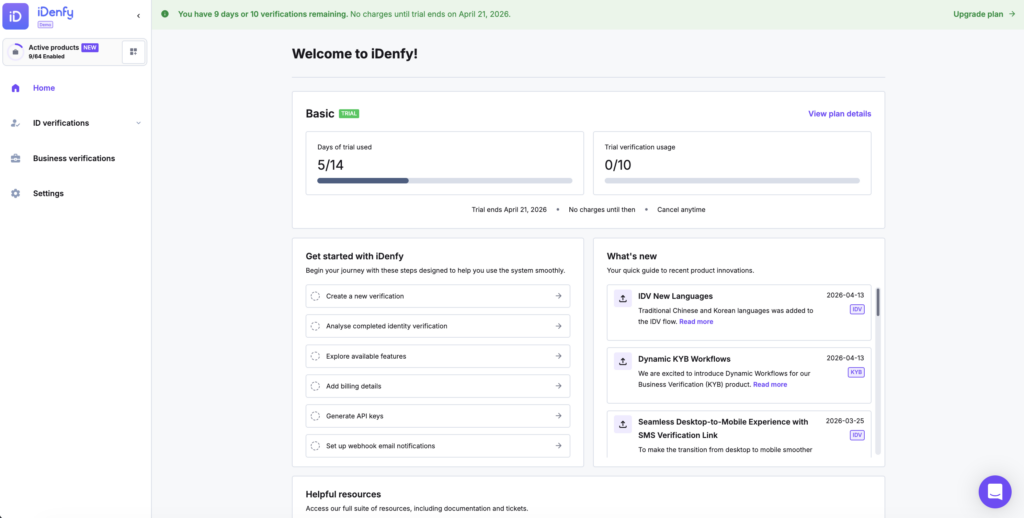Click the Business verifications briefcase icon
The height and width of the screenshot is (518, 1024).
[16, 158]
